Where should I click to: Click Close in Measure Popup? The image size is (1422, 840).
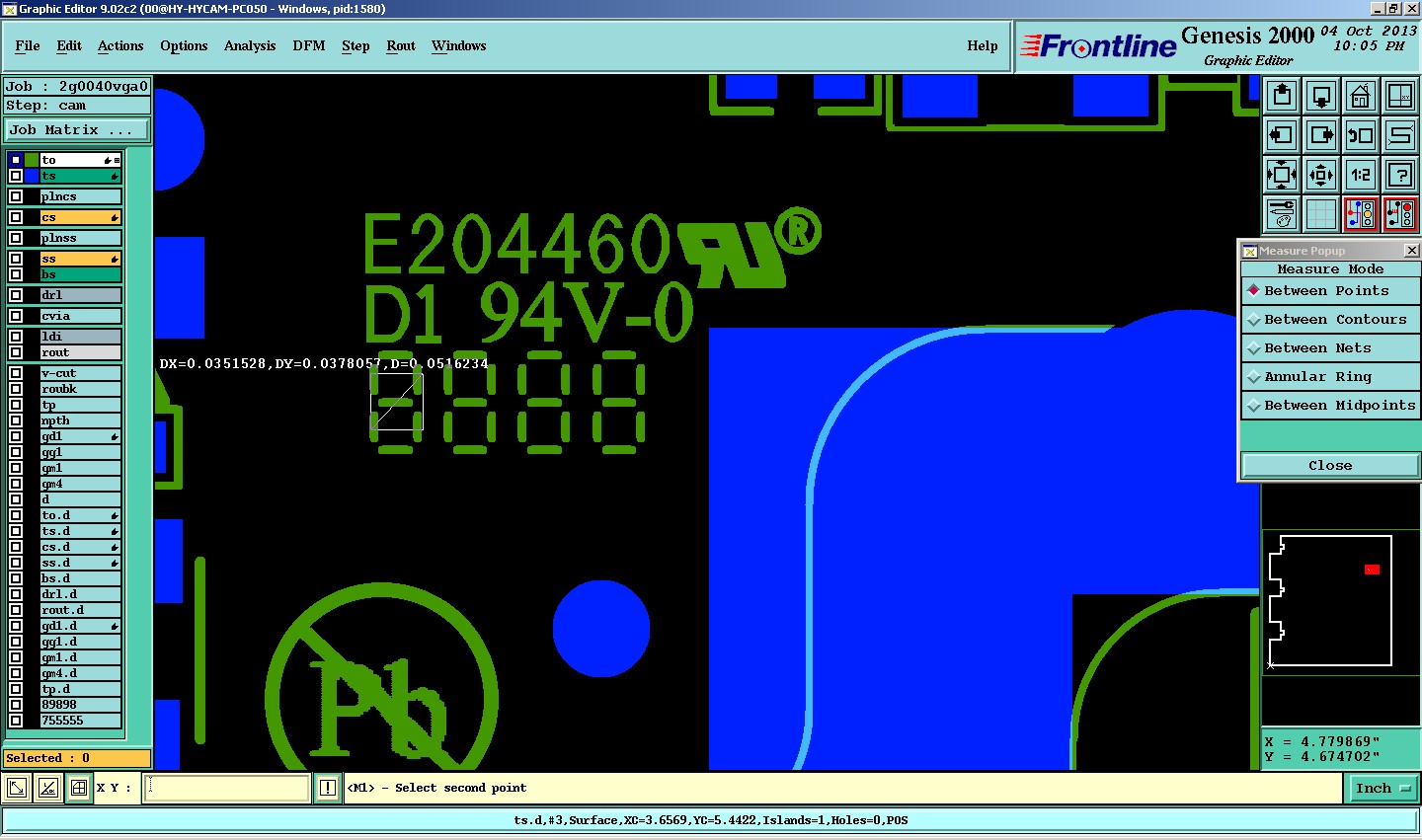pyautogui.click(x=1330, y=465)
